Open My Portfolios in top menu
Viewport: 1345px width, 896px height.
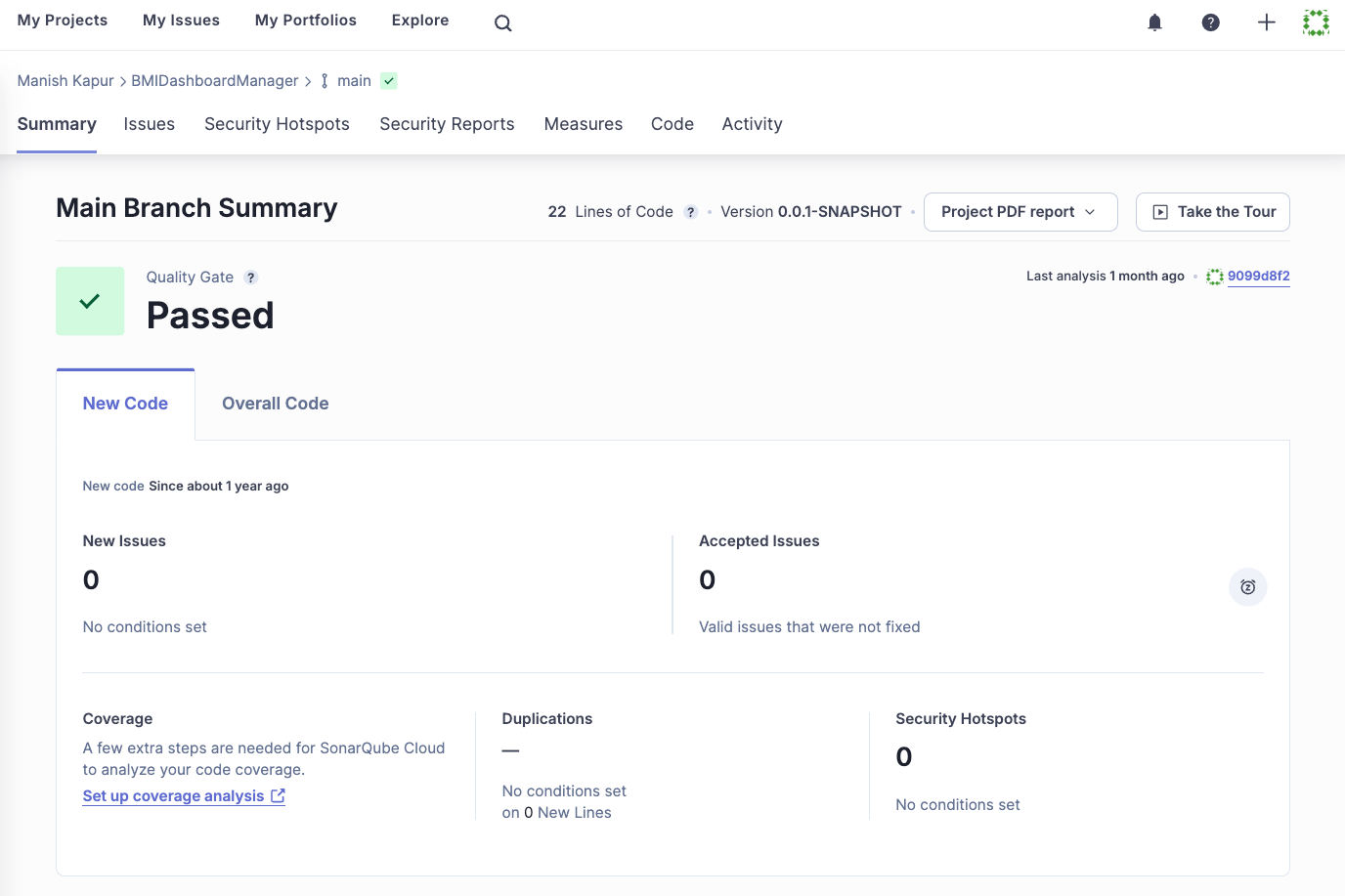tap(305, 21)
